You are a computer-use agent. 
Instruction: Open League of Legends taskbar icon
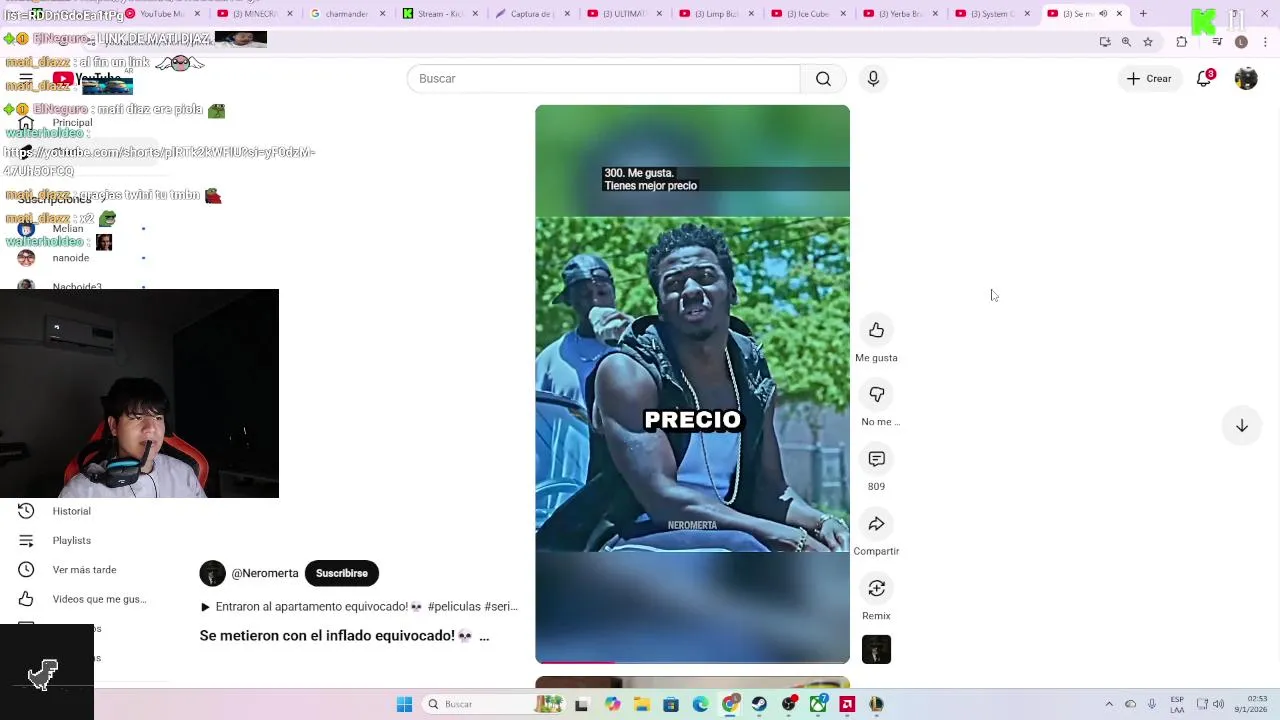coord(877,704)
